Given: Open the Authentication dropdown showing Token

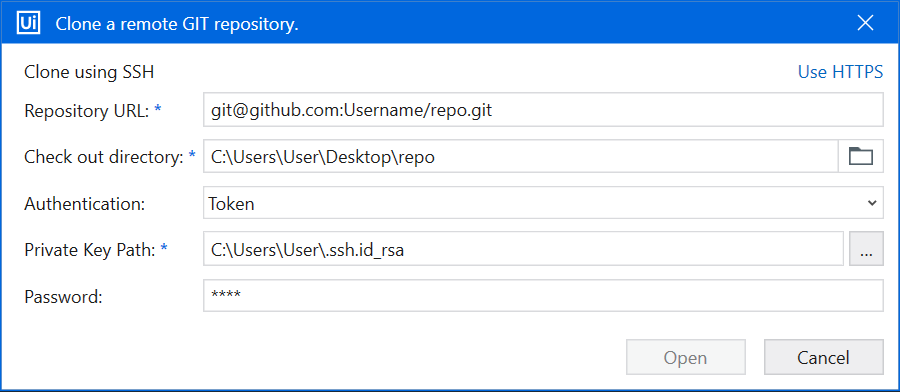Looking at the screenshot, I should 543,203.
